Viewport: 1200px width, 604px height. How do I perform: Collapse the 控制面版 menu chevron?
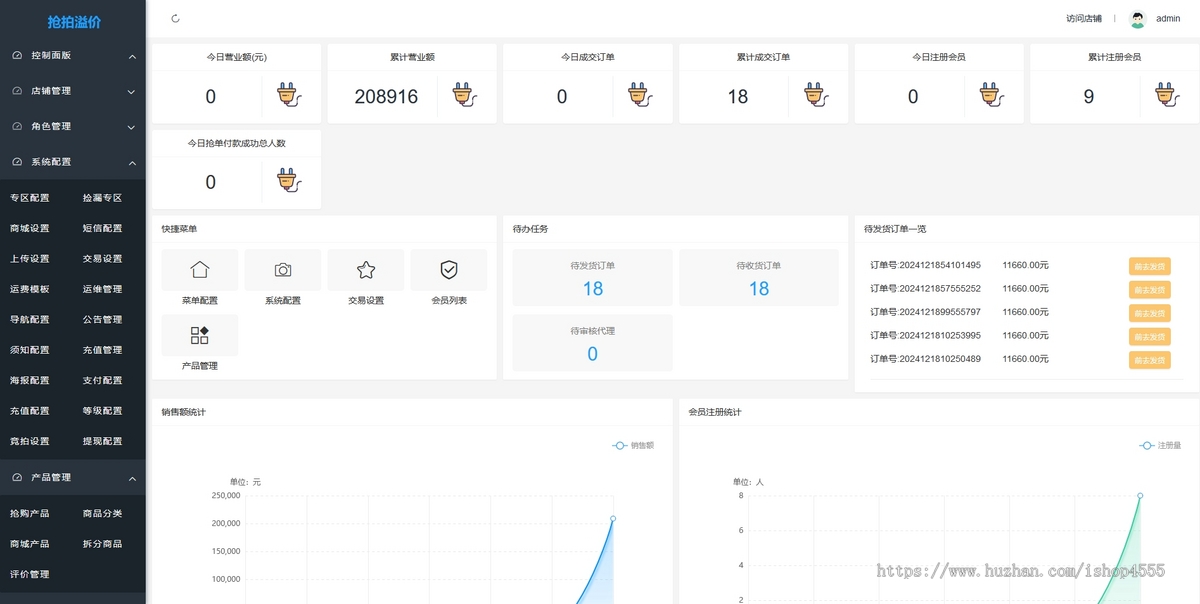(x=132, y=57)
